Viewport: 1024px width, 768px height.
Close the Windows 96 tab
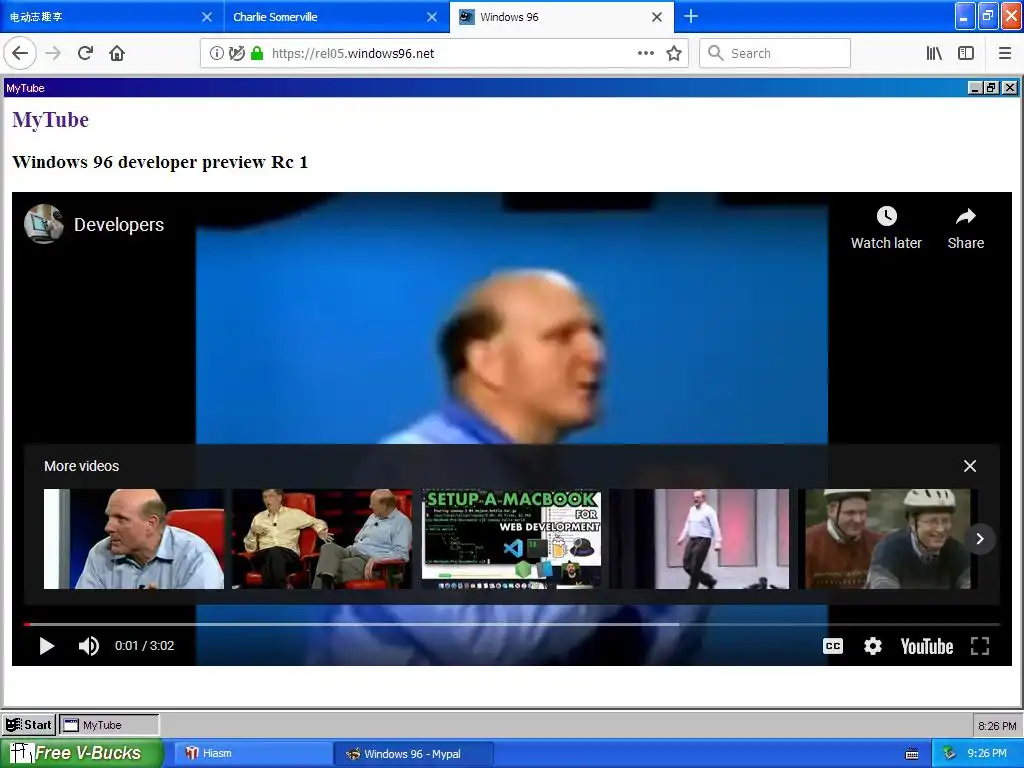click(x=657, y=17)
